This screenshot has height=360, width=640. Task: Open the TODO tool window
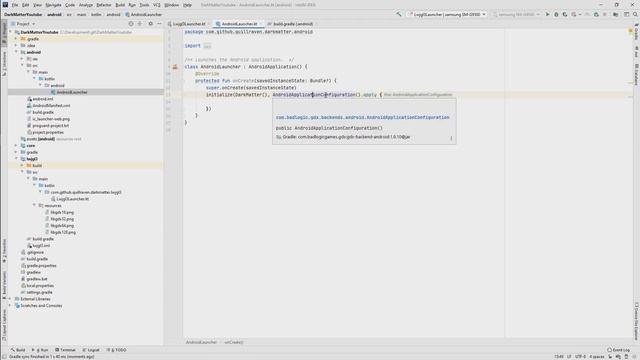[117, 350]
